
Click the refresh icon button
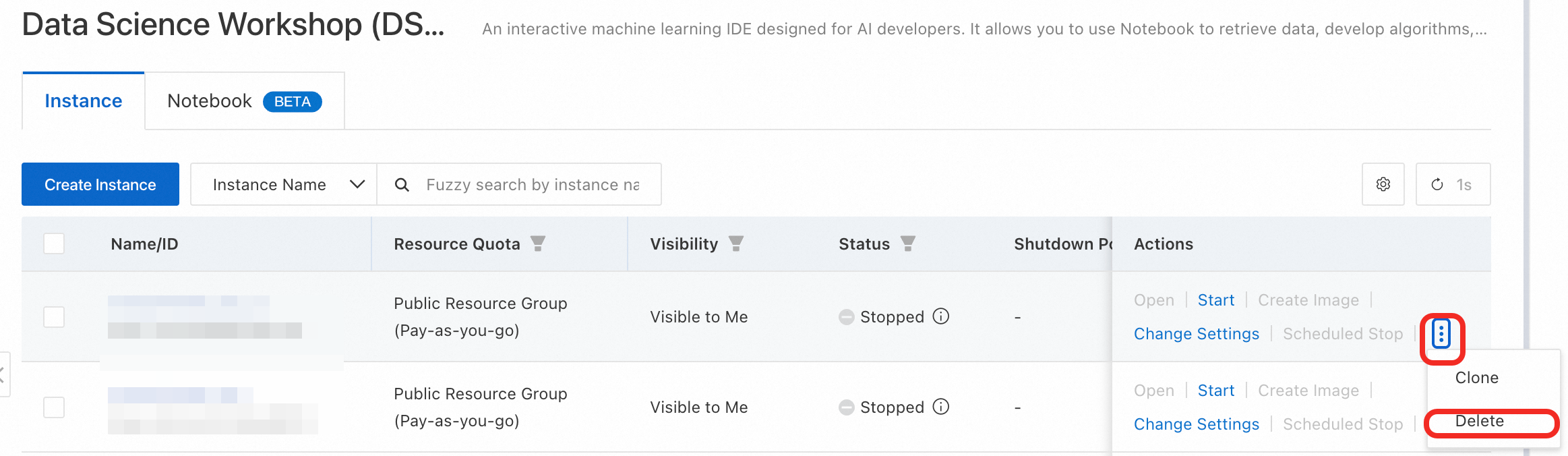click(1437, 184)
